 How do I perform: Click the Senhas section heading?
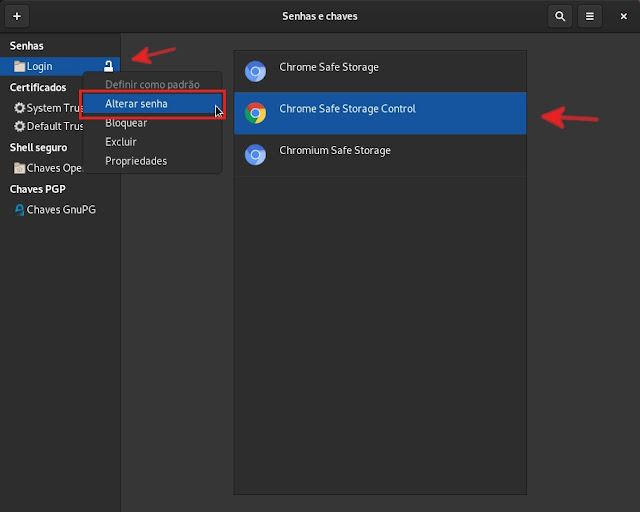27,46
